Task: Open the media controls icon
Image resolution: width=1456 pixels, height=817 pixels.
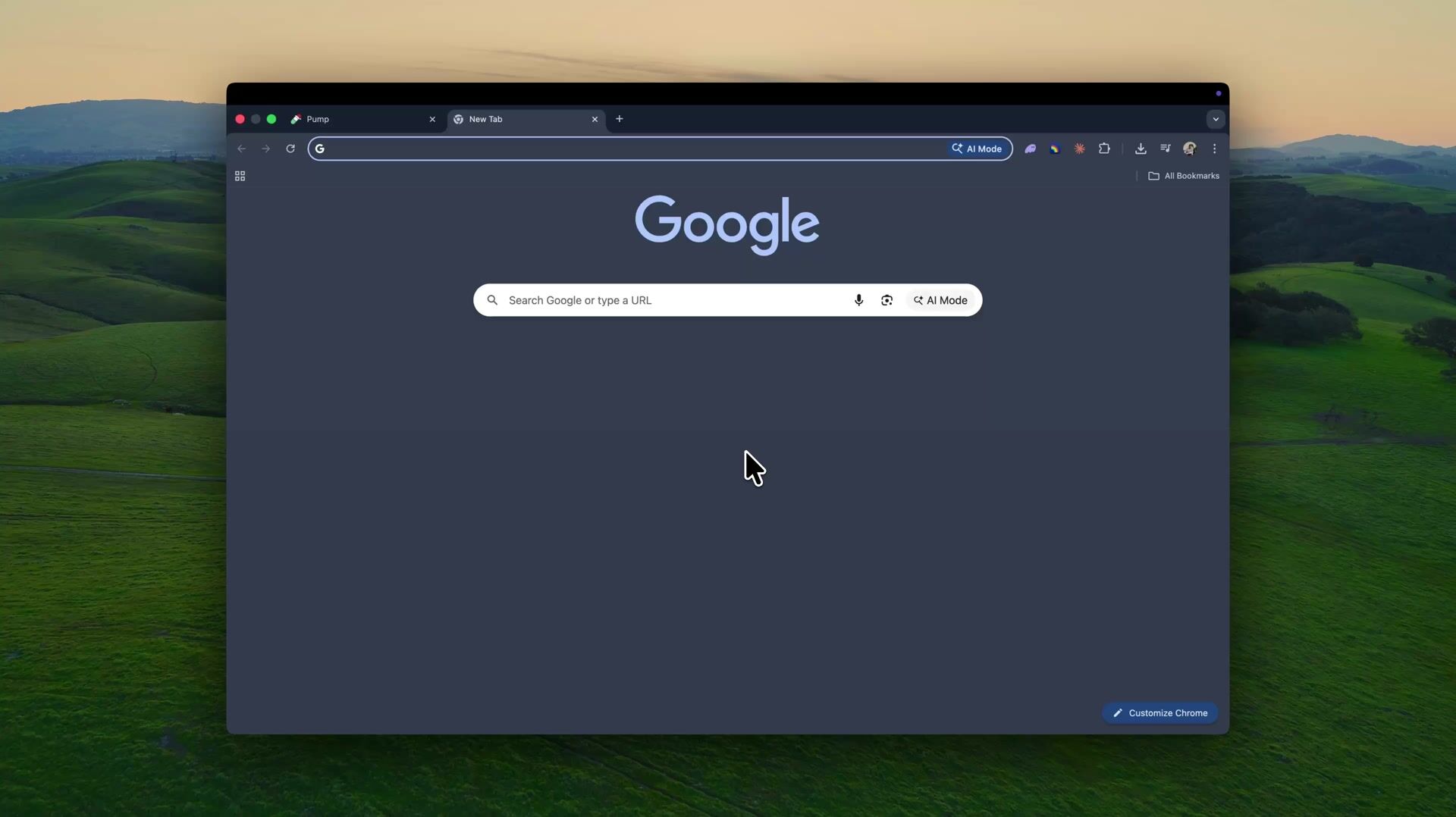Action: point(1166,149)
